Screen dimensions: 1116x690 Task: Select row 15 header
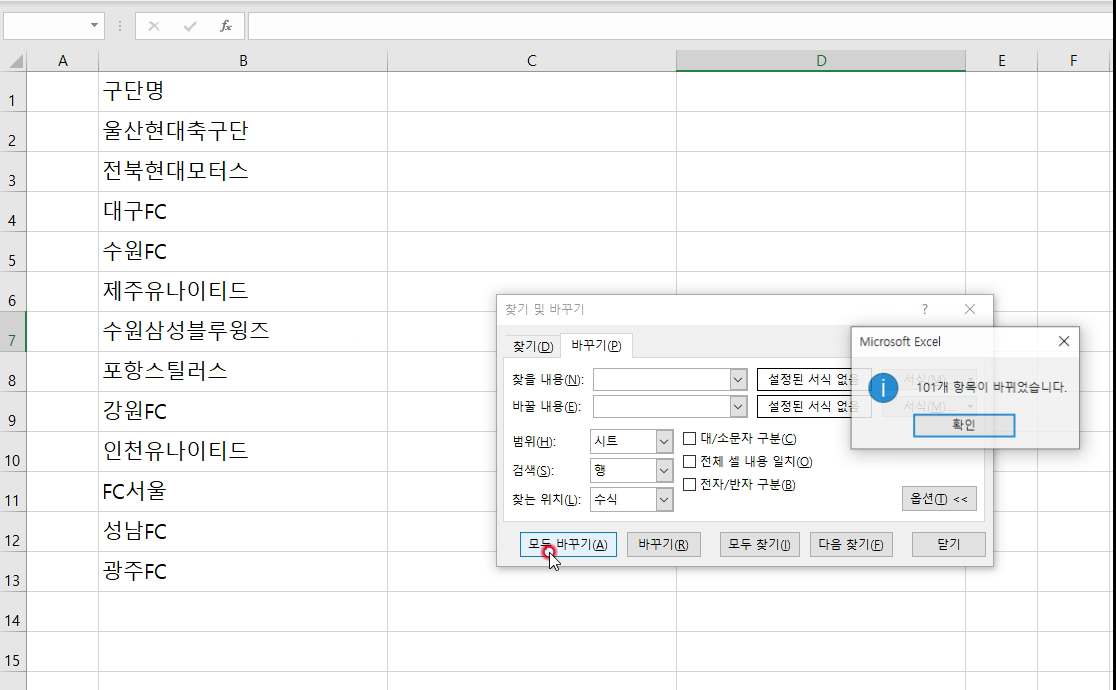pyautogui.click(x=13, y=652)
